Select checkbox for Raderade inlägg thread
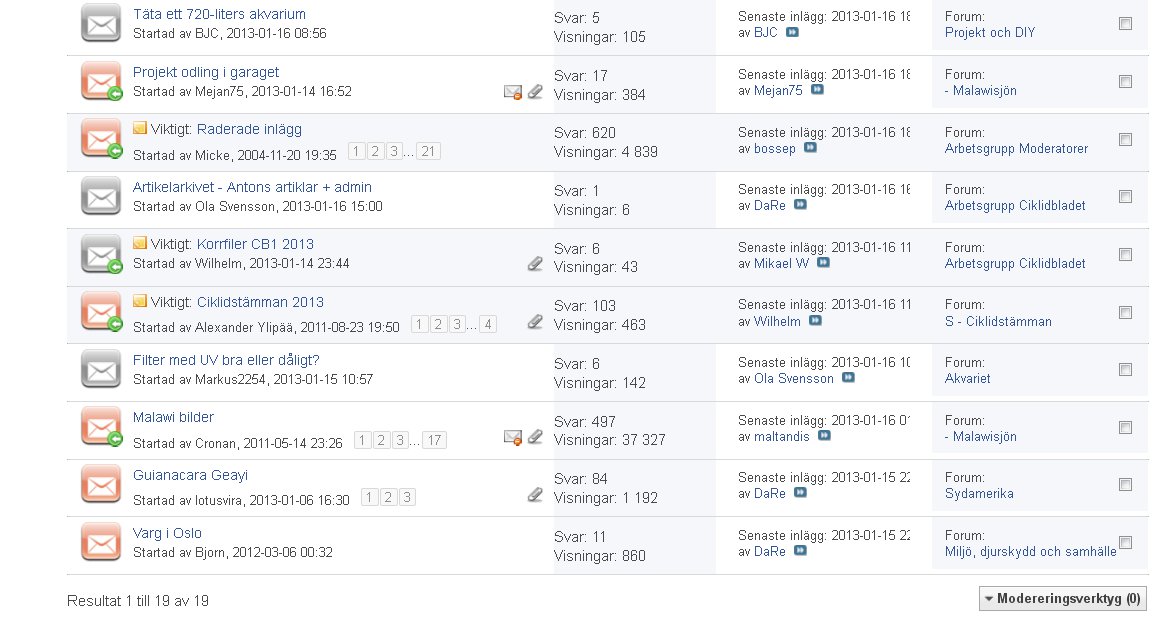 click(1125, 139)
